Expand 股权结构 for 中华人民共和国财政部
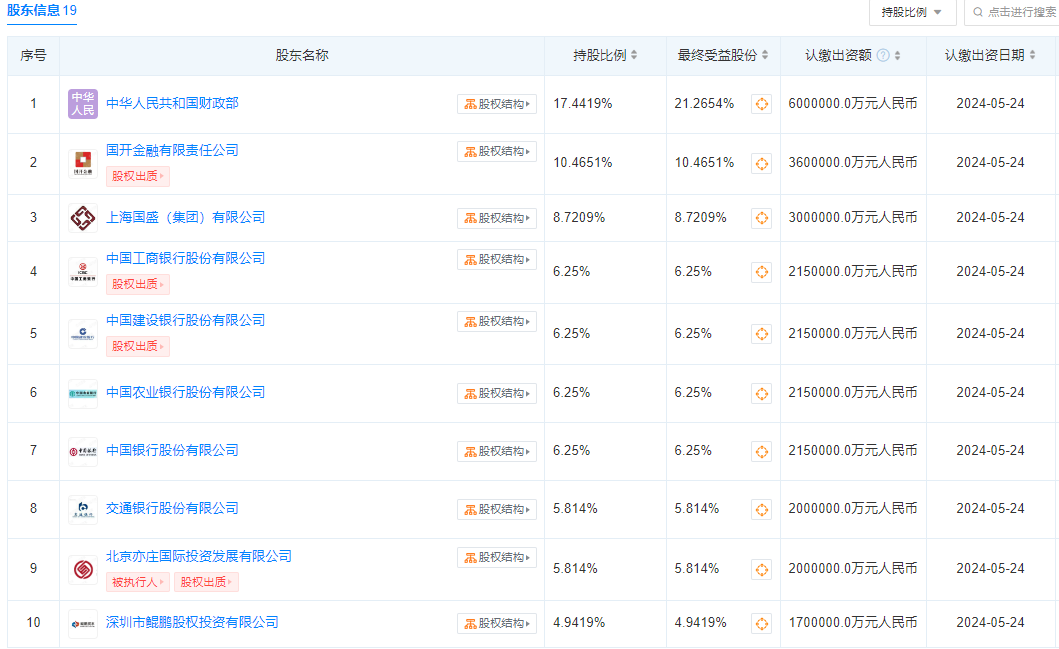1059x649 pixels. (x=497, y=104)
